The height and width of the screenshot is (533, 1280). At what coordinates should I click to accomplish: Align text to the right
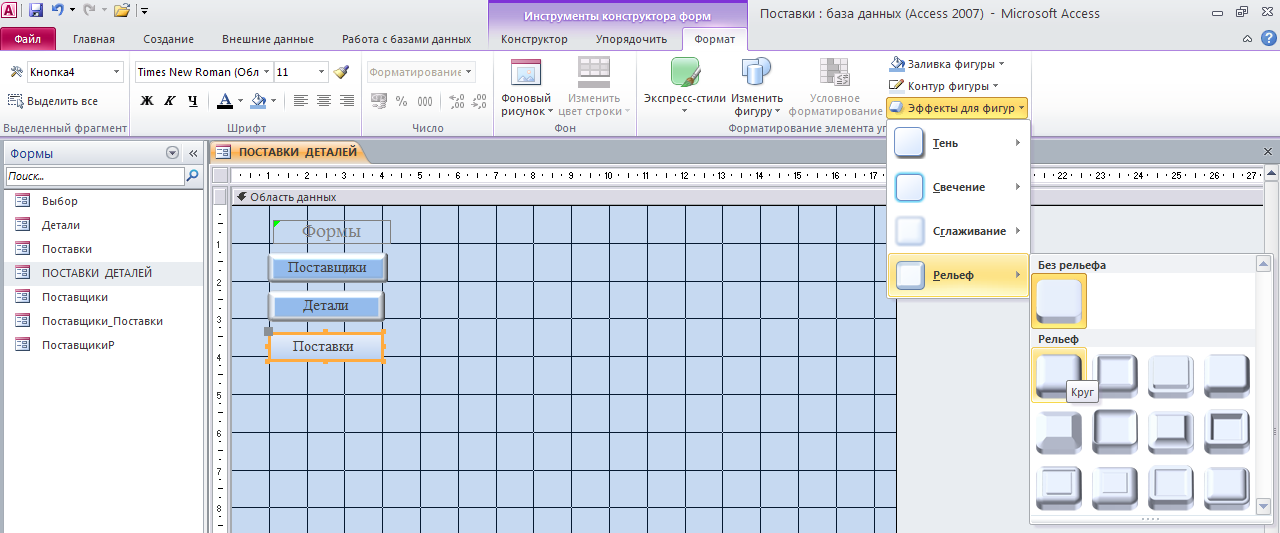tap(347, 101)
